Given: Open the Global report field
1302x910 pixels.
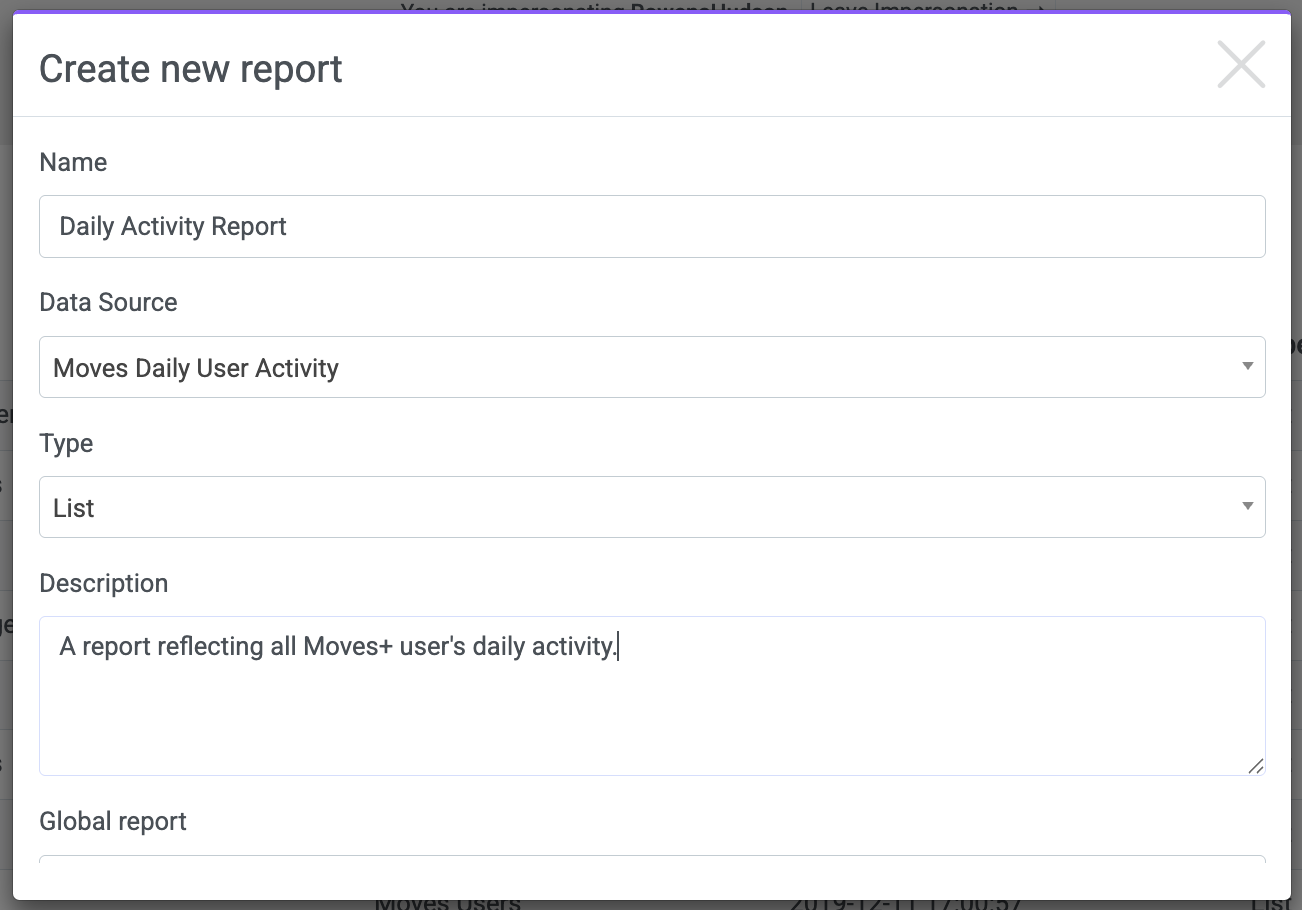Looking at the screenshot, I should click(x=651, y=859).
